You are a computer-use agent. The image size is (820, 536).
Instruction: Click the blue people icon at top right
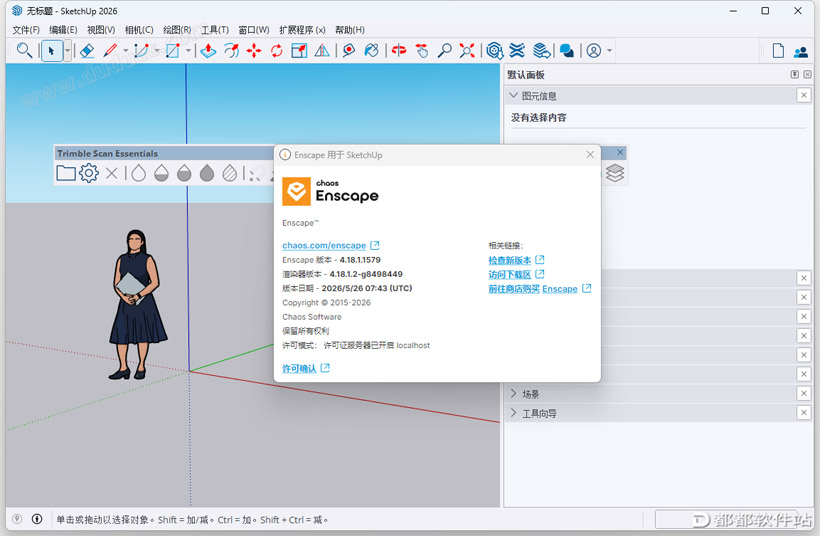pos(801,52)
